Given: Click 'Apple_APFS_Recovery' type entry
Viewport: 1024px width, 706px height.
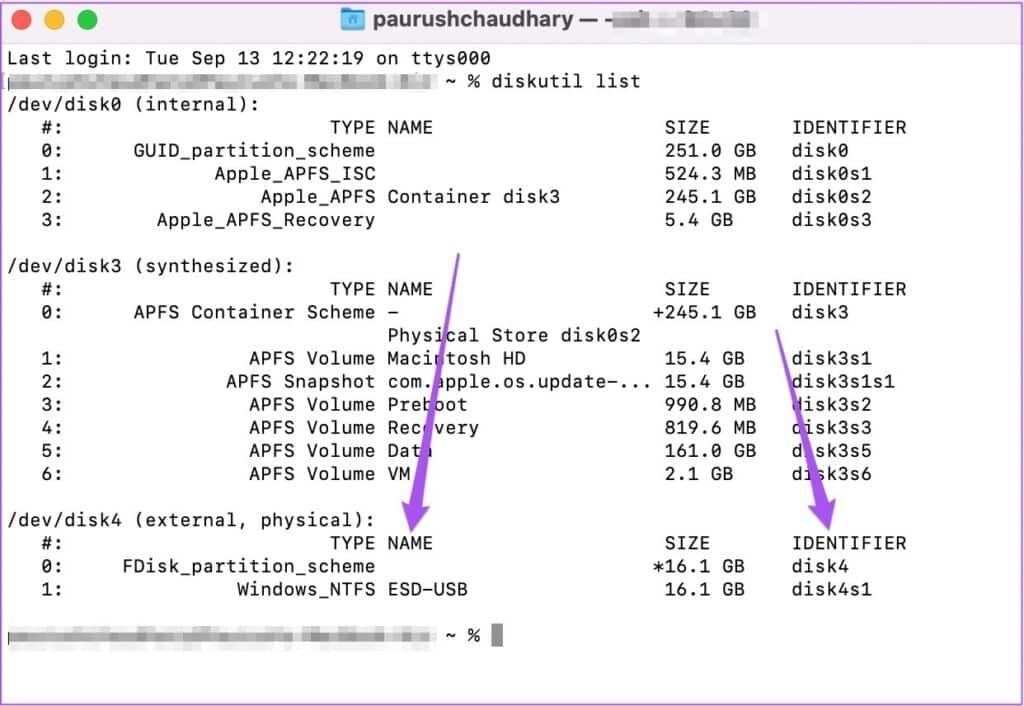Looking at the screenshot, I should point(266,220).
